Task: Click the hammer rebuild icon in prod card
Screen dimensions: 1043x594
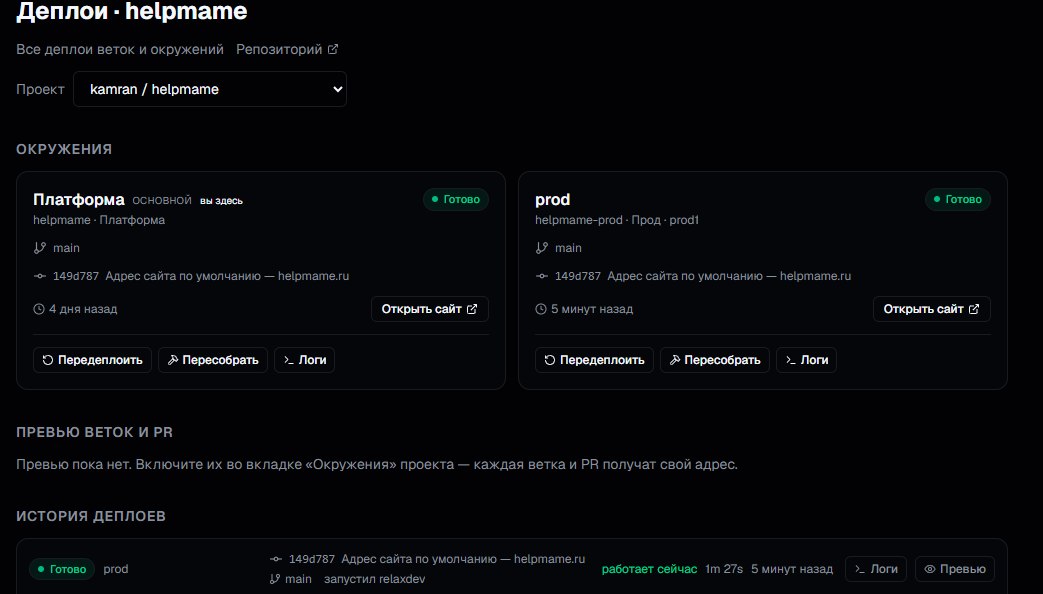Action: click(675, 360)
